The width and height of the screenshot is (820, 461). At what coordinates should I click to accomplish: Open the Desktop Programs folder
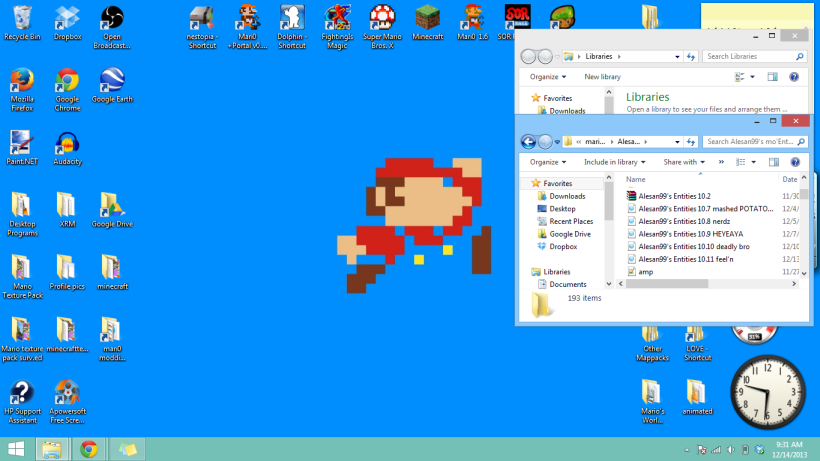coord(22,215)
